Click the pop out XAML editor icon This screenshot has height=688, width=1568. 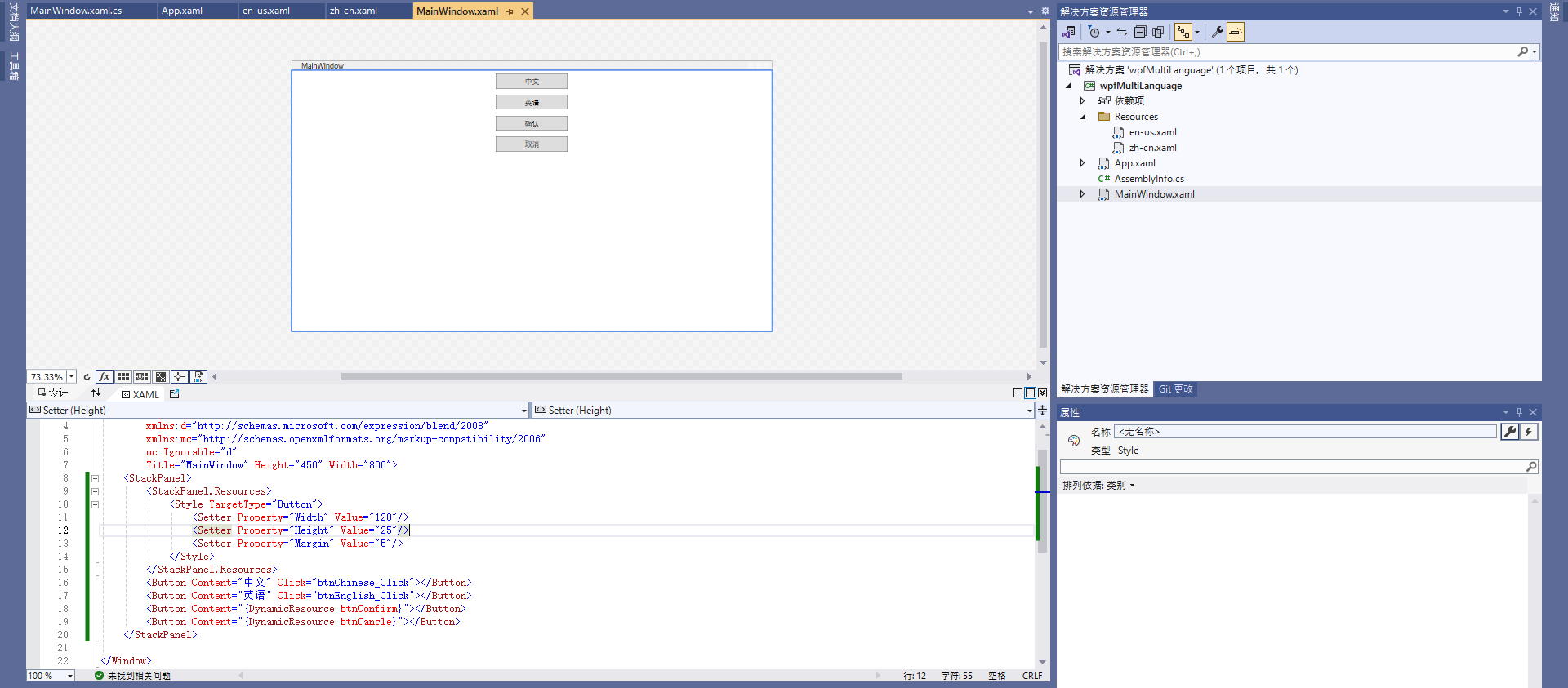(x=174, y=394)
